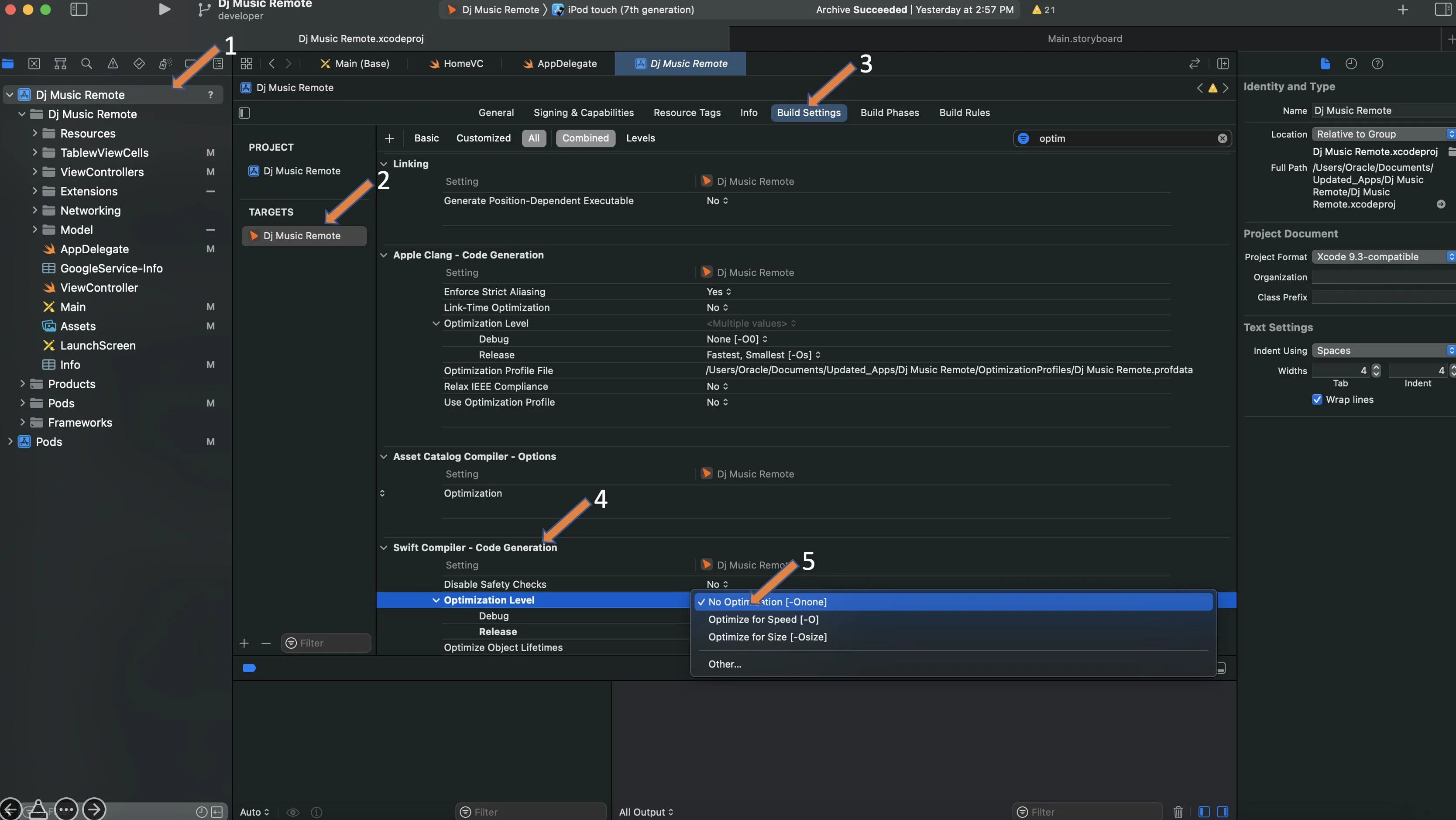Screen dimensions: 1456x820
Task: Click trash icon to clear console
Action: tap(1178, 812)
